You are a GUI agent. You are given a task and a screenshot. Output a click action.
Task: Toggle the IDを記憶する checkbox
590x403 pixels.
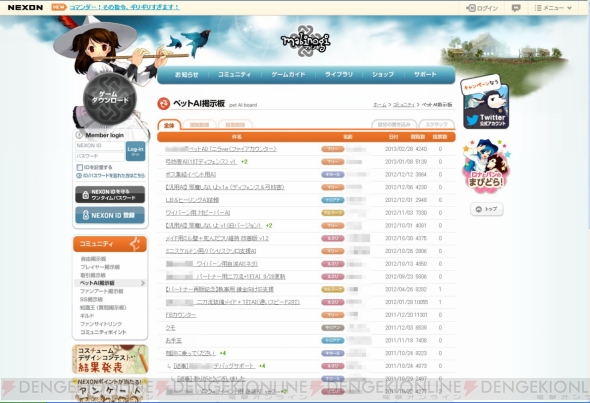[79, 167]
